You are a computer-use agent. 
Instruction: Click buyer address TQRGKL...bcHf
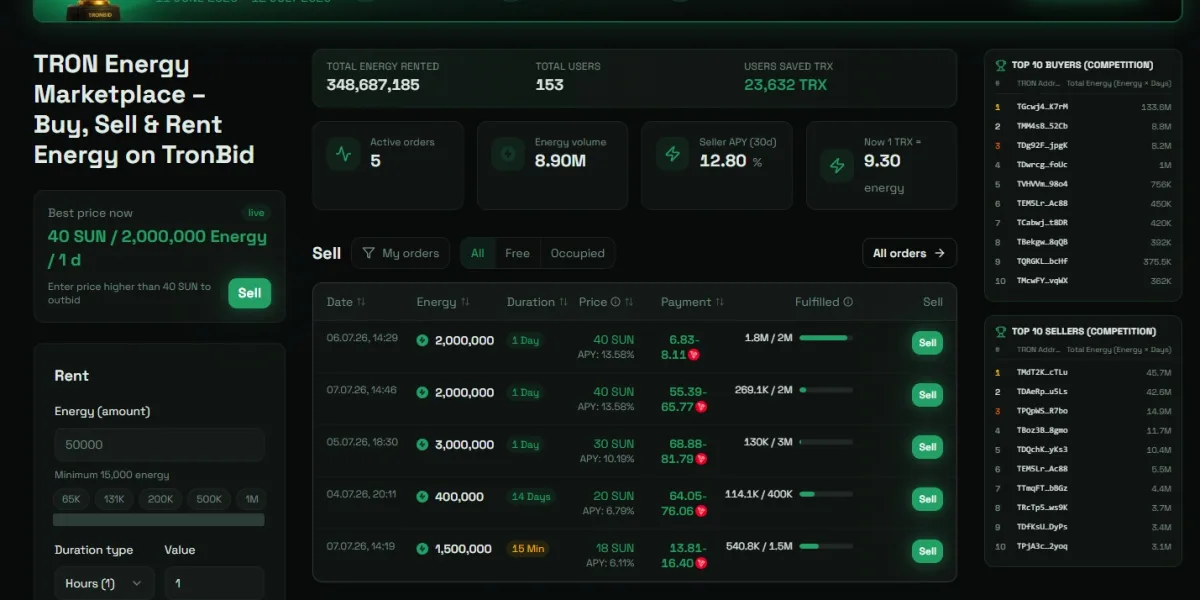point(1042,261)
